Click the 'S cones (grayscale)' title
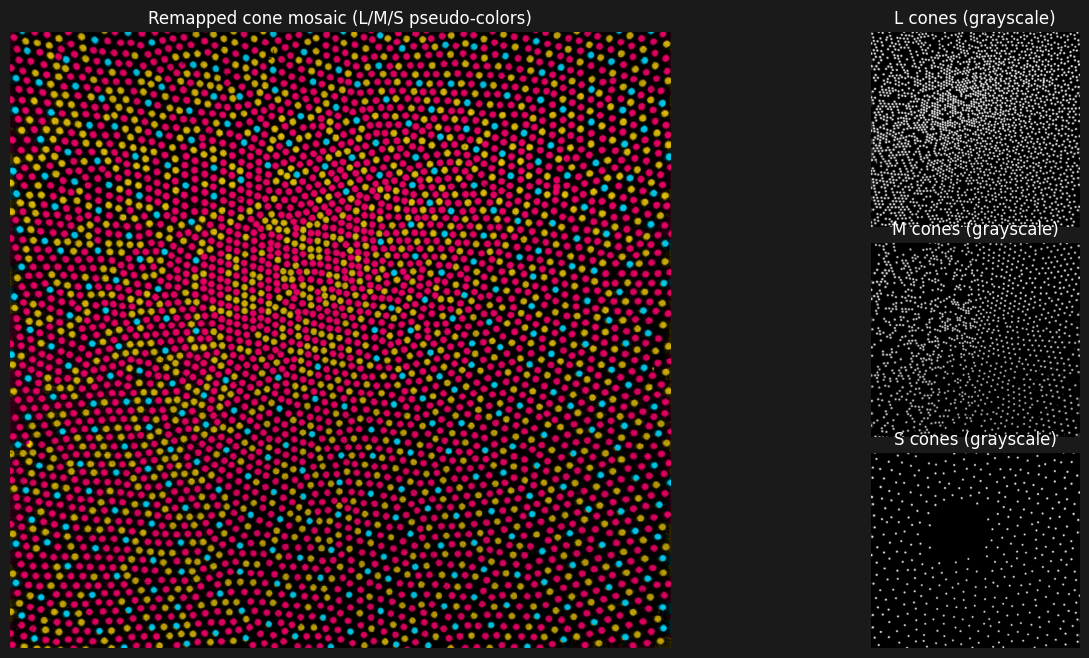Screen dimensions: 1089x658 974,439
